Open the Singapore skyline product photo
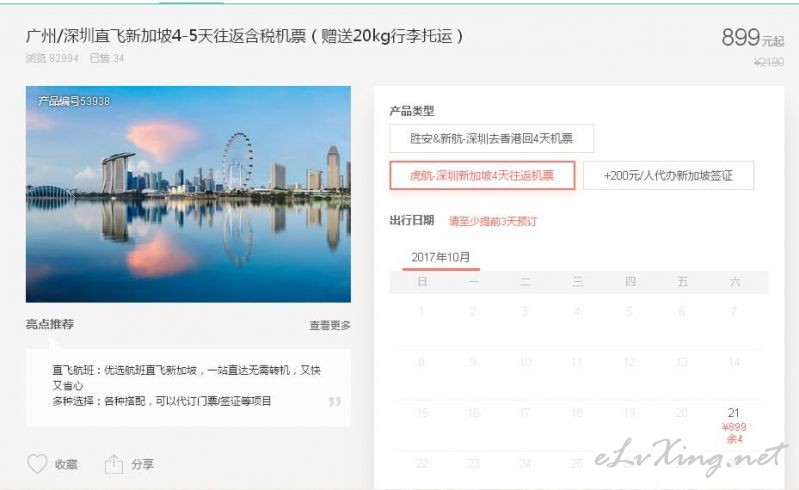The width and height of the screenshot is (799, 490). click(x=189, y=194)
